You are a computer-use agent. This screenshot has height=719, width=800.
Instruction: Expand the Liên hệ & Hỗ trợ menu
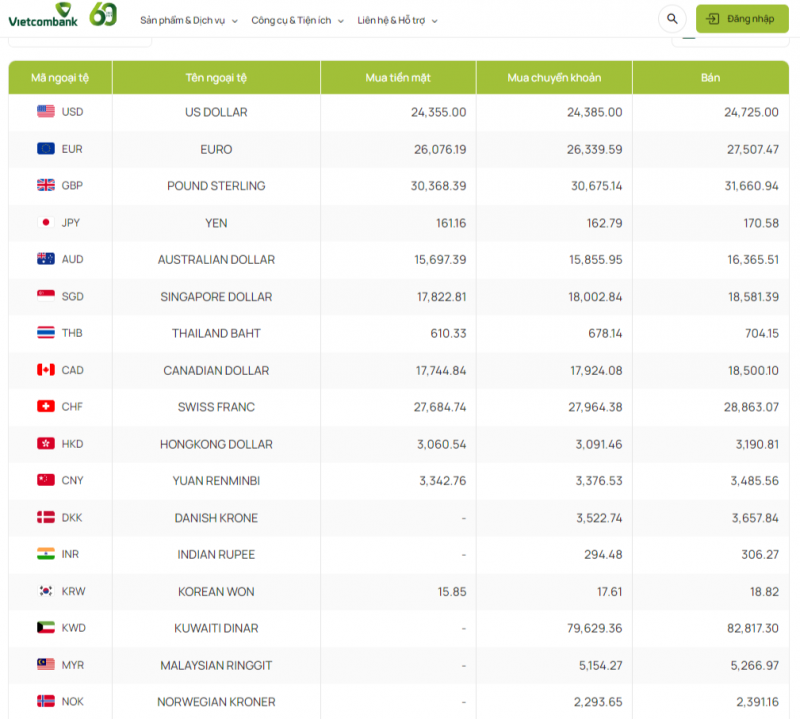tap(397, 20)
